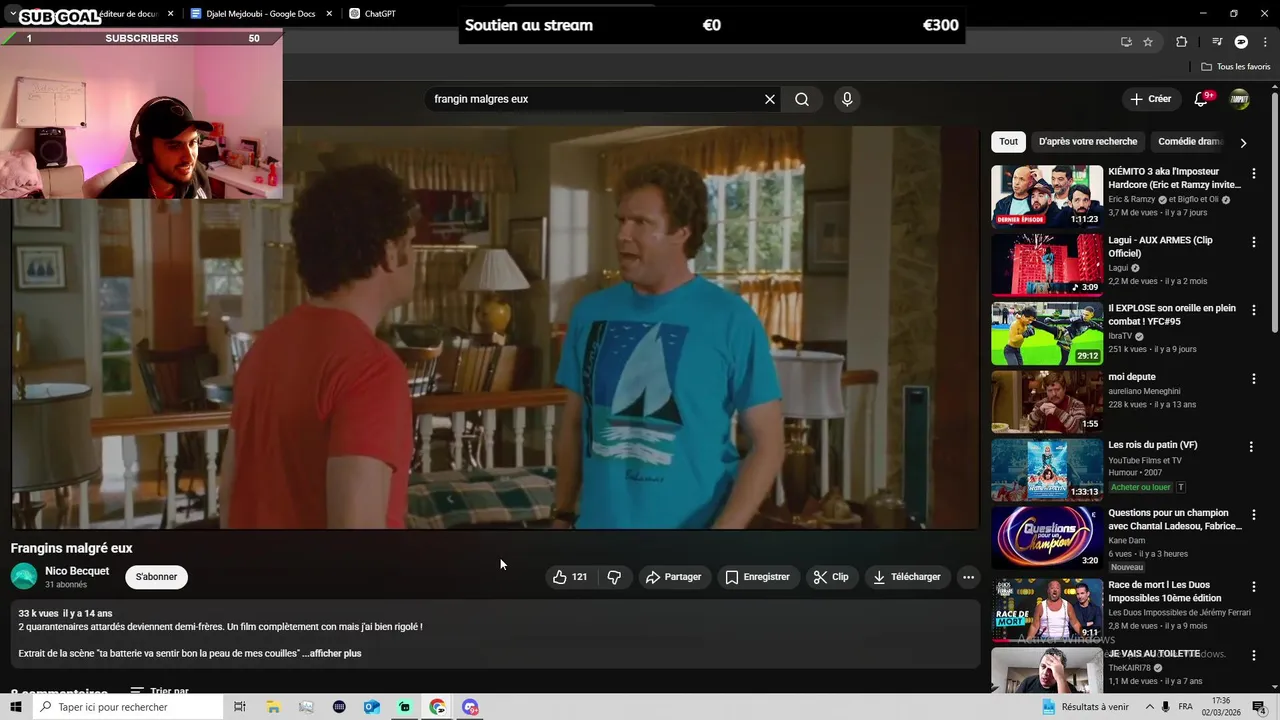
Task: Open more actions ellipsis under the video
Action: tap(968, 577)
